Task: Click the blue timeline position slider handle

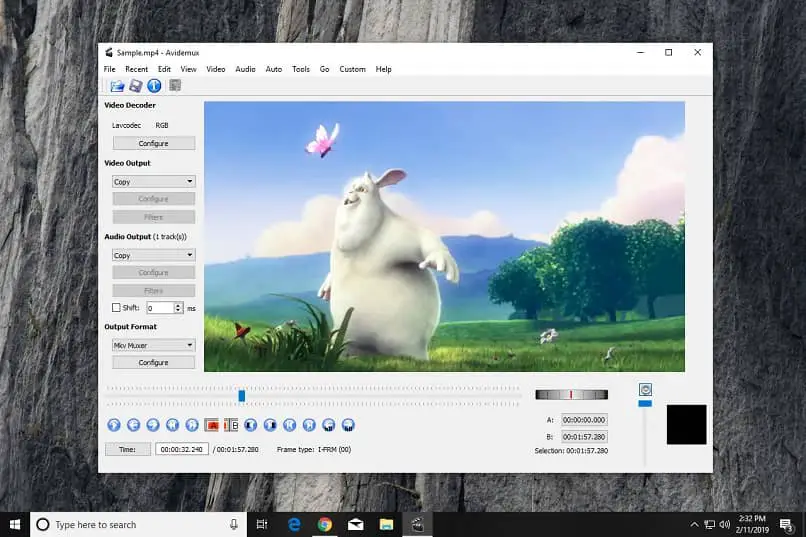Action: click(242, 396)
